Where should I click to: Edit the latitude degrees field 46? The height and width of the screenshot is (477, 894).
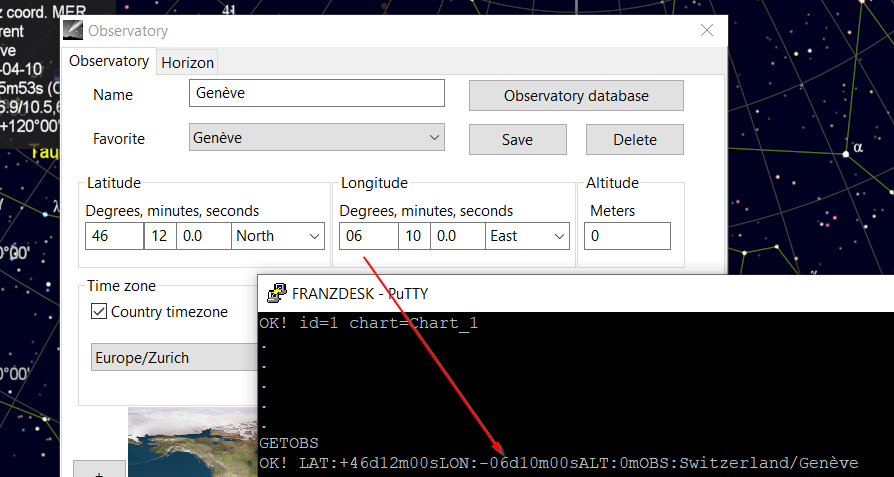114,236
